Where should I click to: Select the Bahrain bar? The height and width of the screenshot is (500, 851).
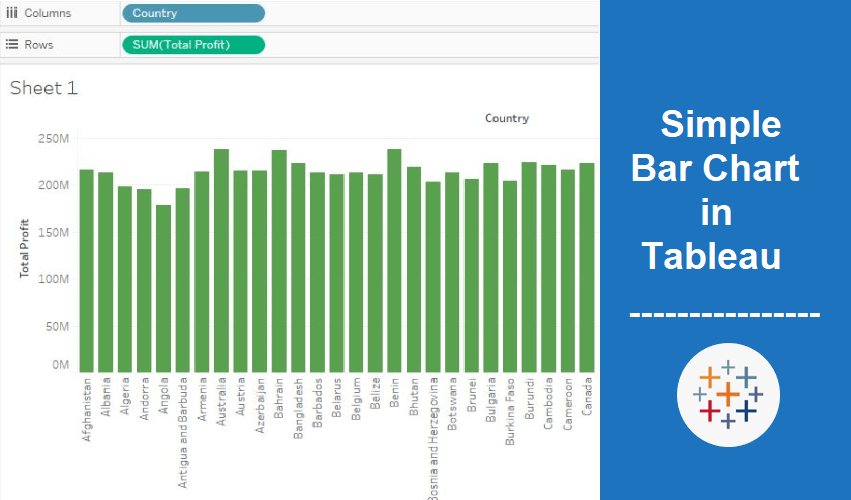point(279,261)
